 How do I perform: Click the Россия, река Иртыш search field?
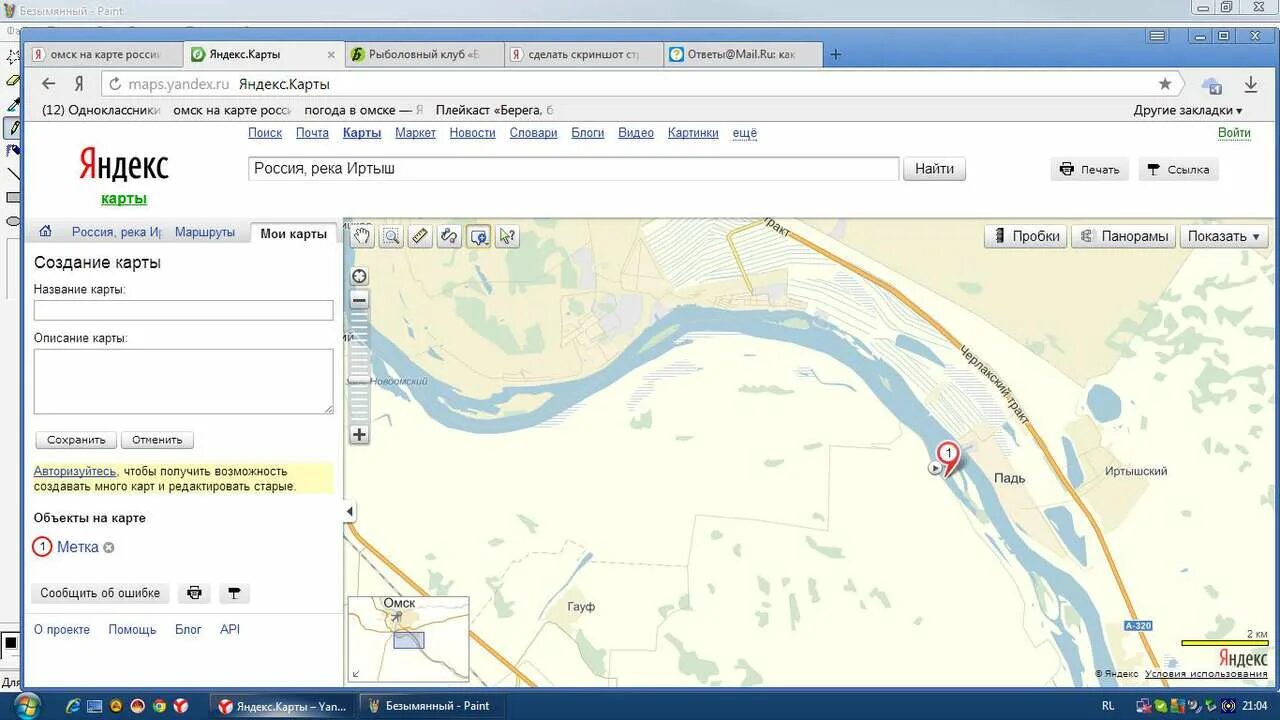pos(574,169)
